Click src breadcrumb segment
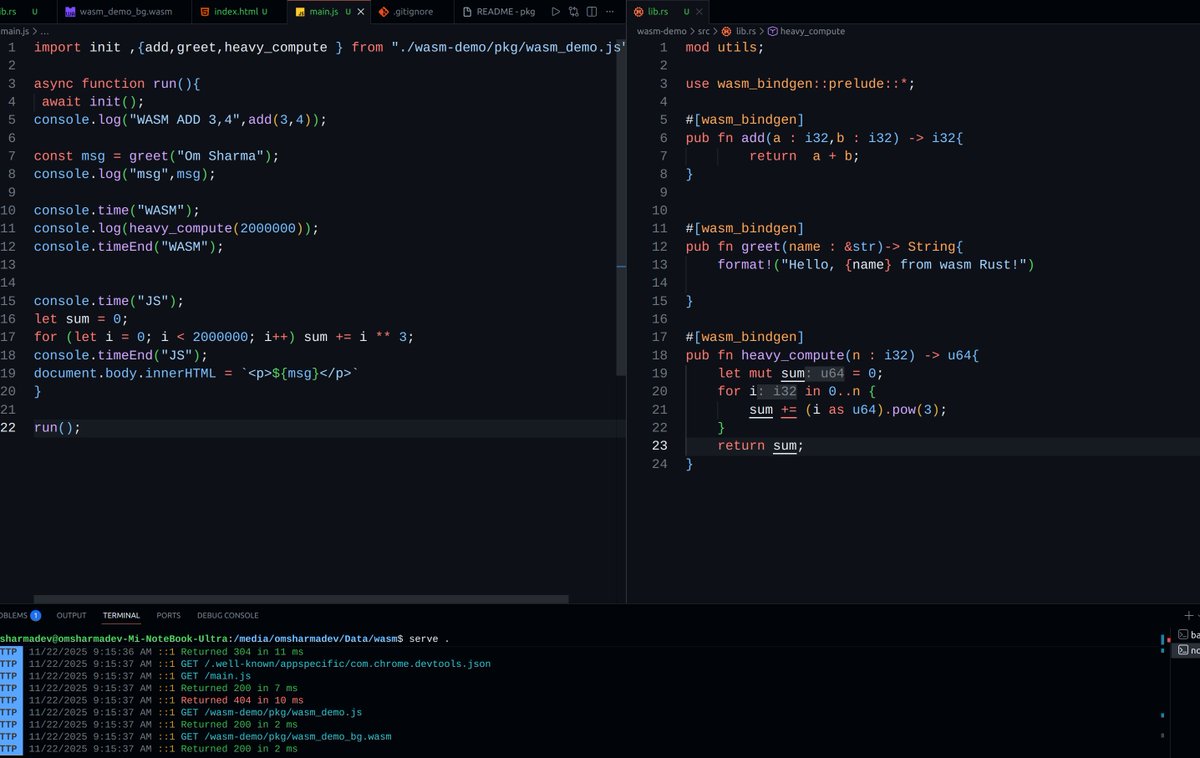 point(703,31)
